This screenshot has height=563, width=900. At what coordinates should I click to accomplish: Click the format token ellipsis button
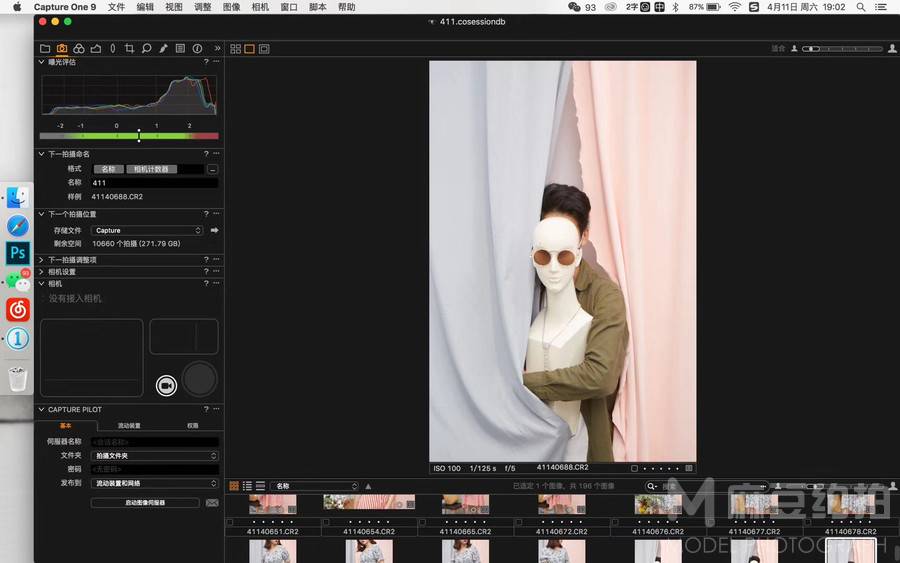coord(212,169)
